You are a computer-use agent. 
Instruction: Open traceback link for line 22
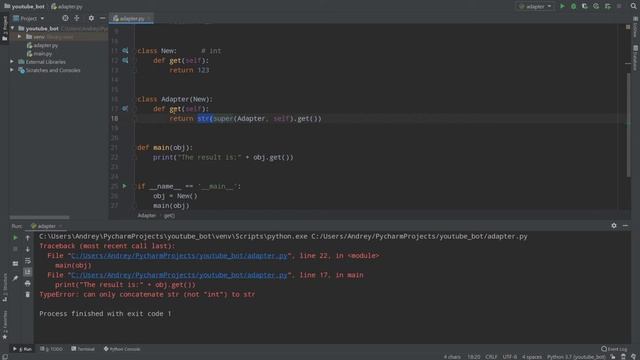(x=179, y=256)
